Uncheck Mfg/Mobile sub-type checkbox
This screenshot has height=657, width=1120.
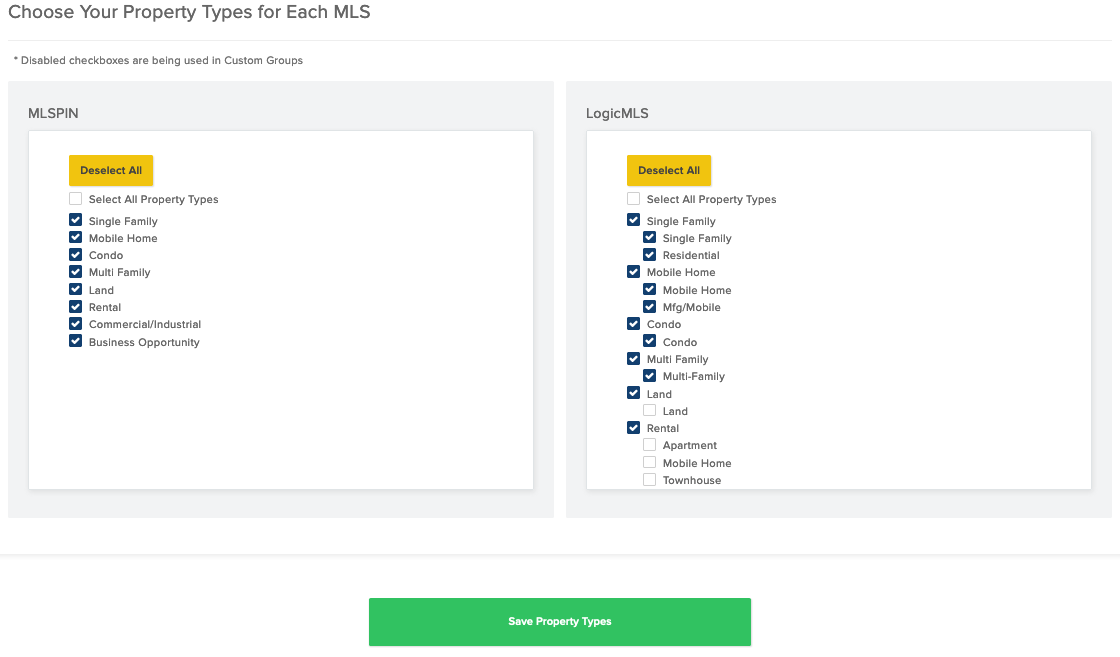649,306
